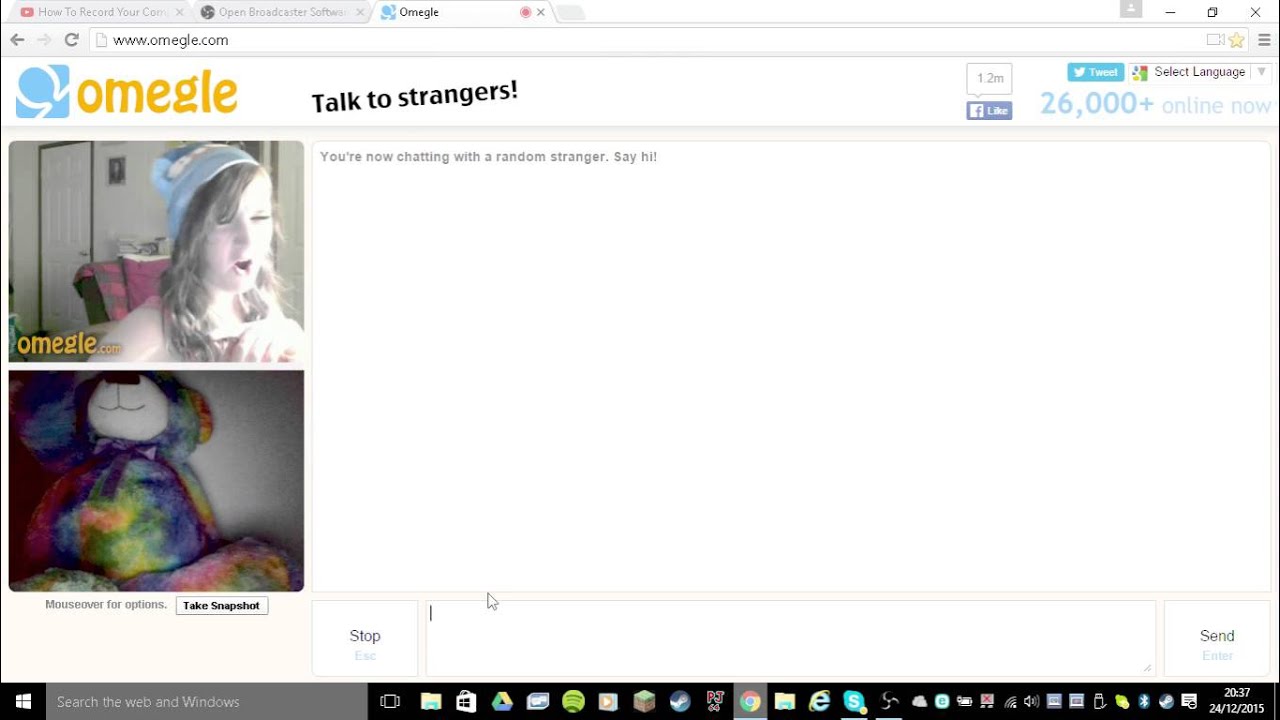Click into the chat message box

(790, 638)
